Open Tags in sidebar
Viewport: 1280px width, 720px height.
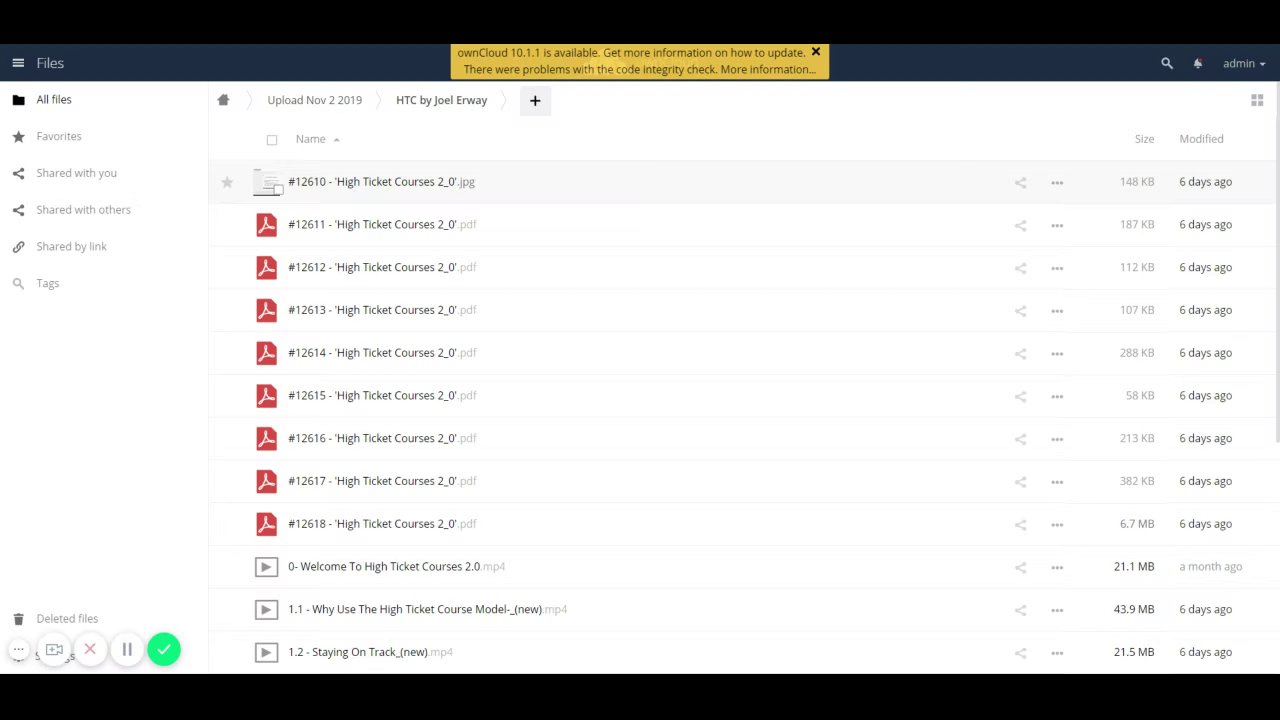pos(47,283)
